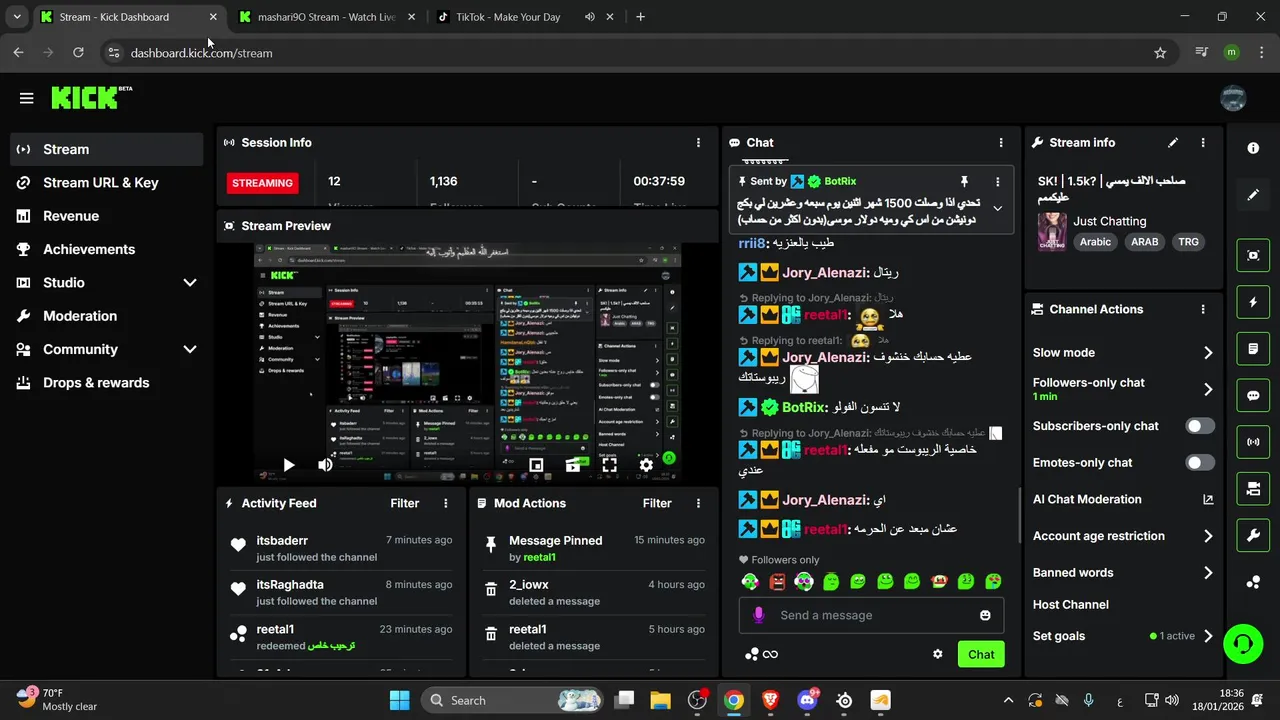Open chat settings gear icon
Viewport: 1280px width, 720px height.
pos(938,654)
